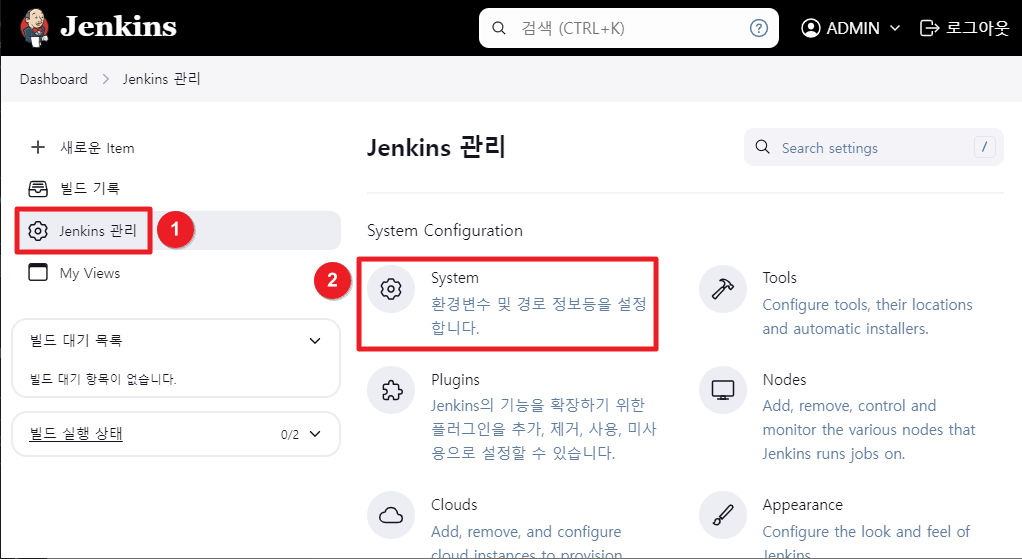Click the plus icon for 새로운 Item
The width and height of the screenshot is (1022, 559).
[x=38, y=147]
